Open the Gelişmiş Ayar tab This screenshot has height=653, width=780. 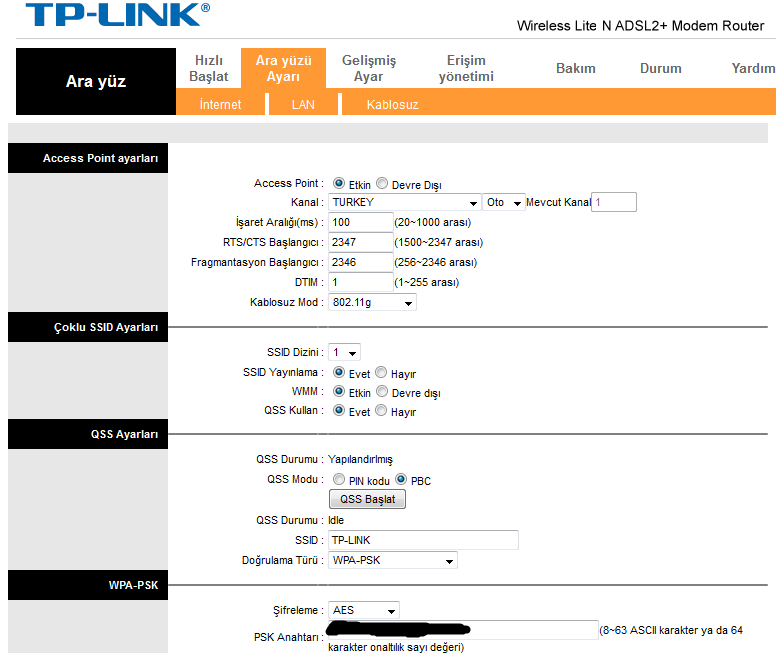click(x=369, y=68)
